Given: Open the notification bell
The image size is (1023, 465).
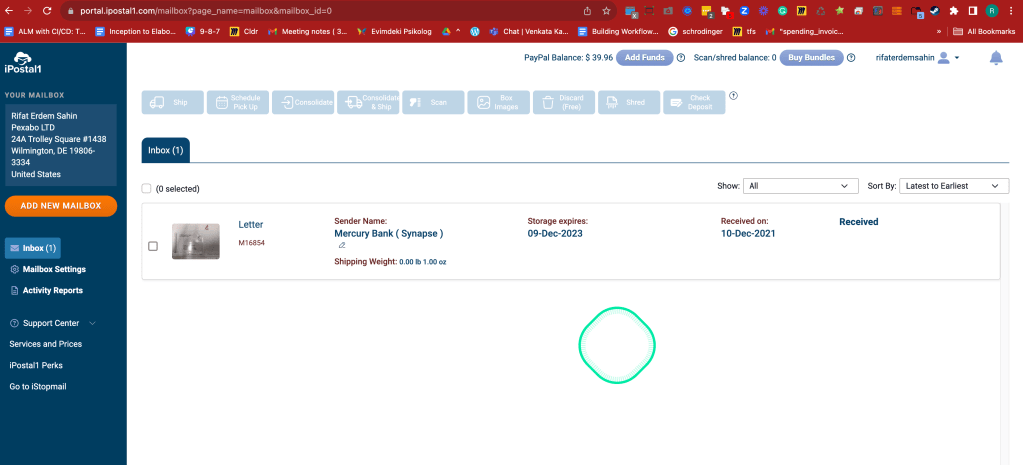Looking at the screenshot, I should (x=996, y=58).
